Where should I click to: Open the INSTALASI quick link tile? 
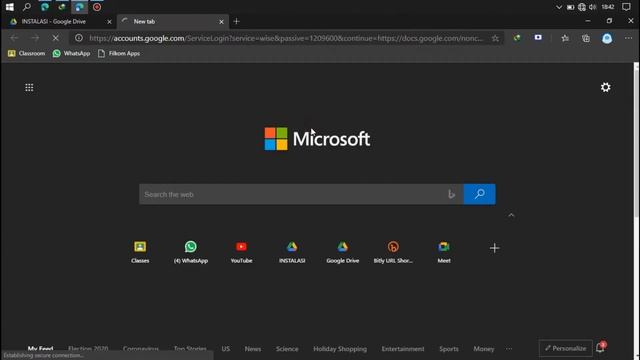[292, 252]
